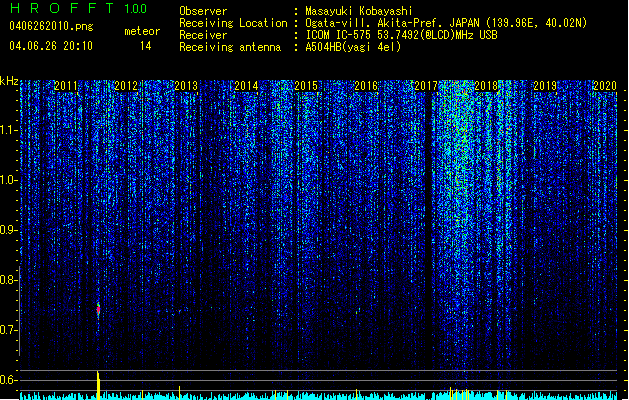The height and width of the screenshot is (400, 629).
Task: Click the 'meteor' count label
Action: tap(142, 31)
